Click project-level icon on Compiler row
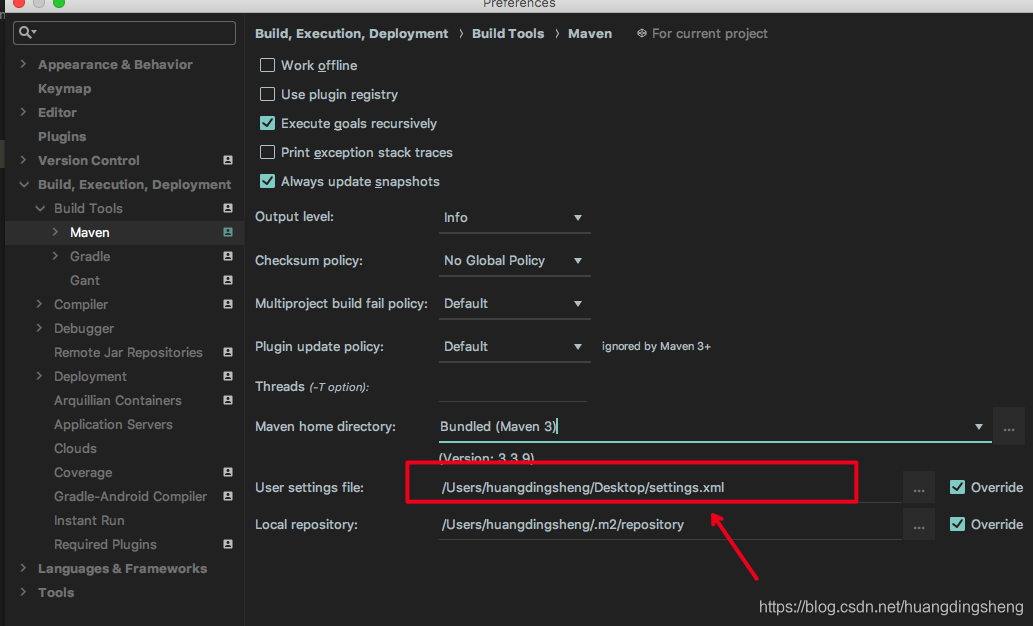The width and height of the screenshot is (1033, 626). 228,304
